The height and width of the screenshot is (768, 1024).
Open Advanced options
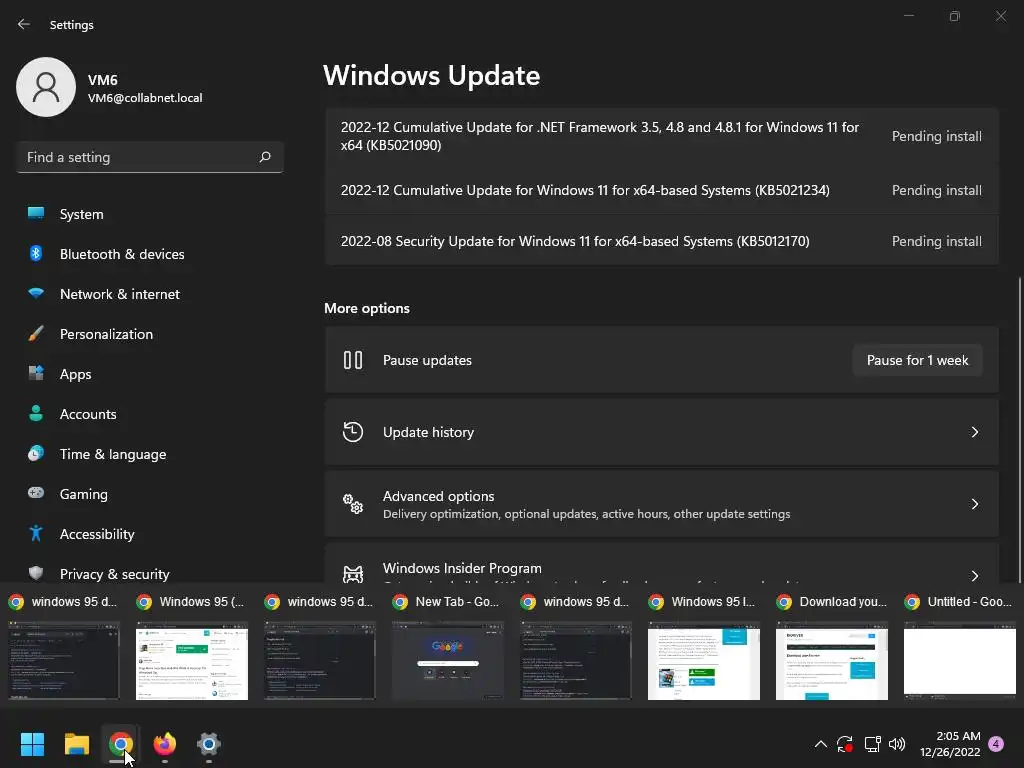point(662,504)
